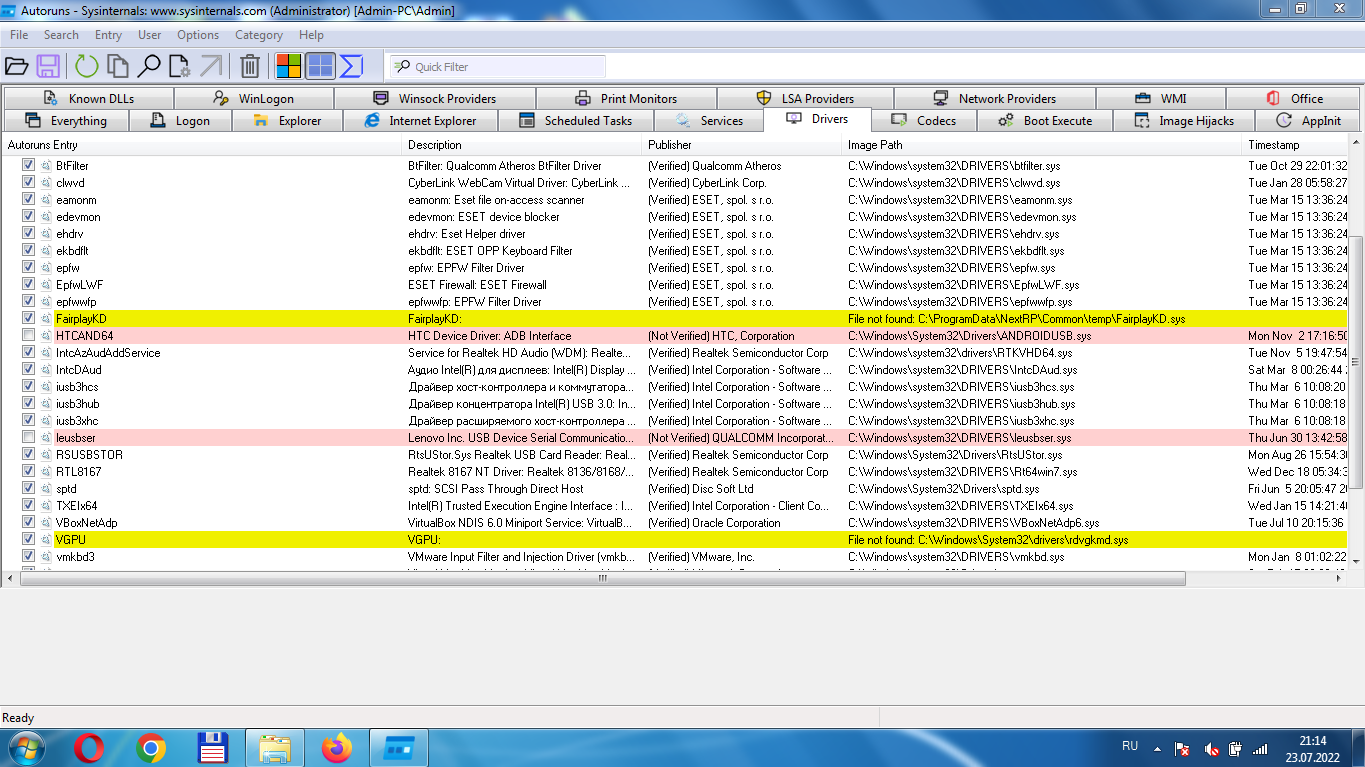Viewport: 1365px width, 767px height.
Task: Enable the HTCAND64 entry checkbox
Action: [28, 335]
